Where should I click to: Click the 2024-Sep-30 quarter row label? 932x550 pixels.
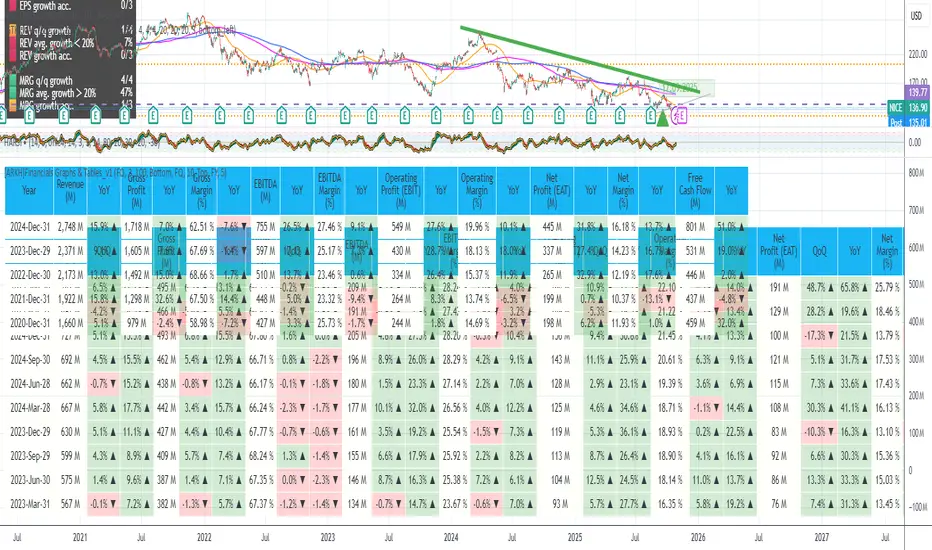(30, 360)
